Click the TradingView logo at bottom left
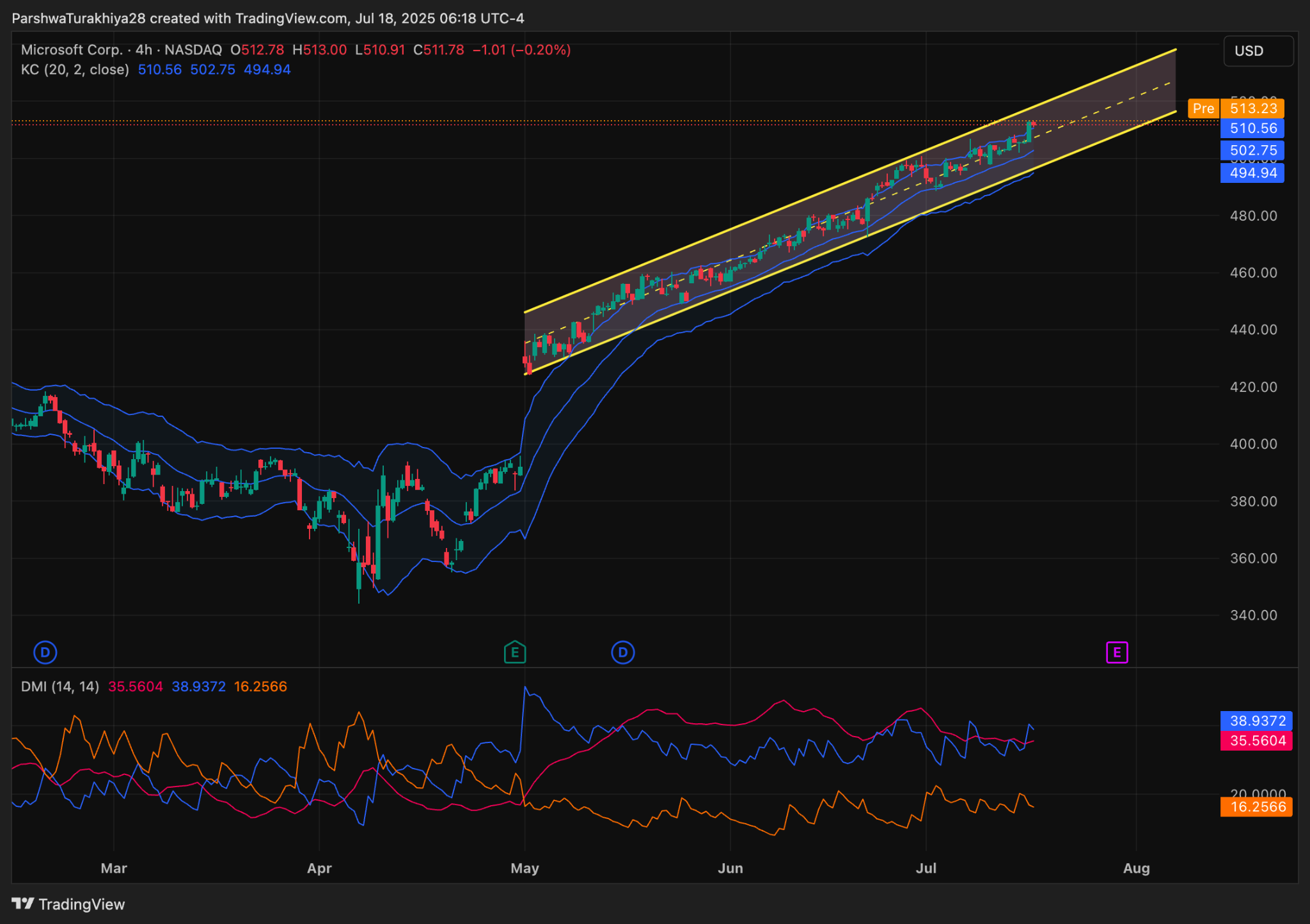Viewport: 1310px width, 924px height. point(68,904)
